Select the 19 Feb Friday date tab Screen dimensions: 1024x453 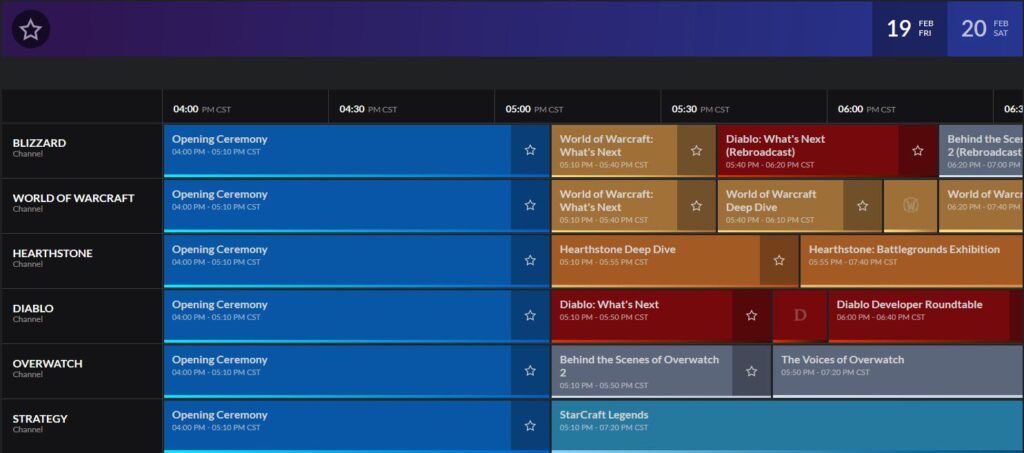point(910,29)
